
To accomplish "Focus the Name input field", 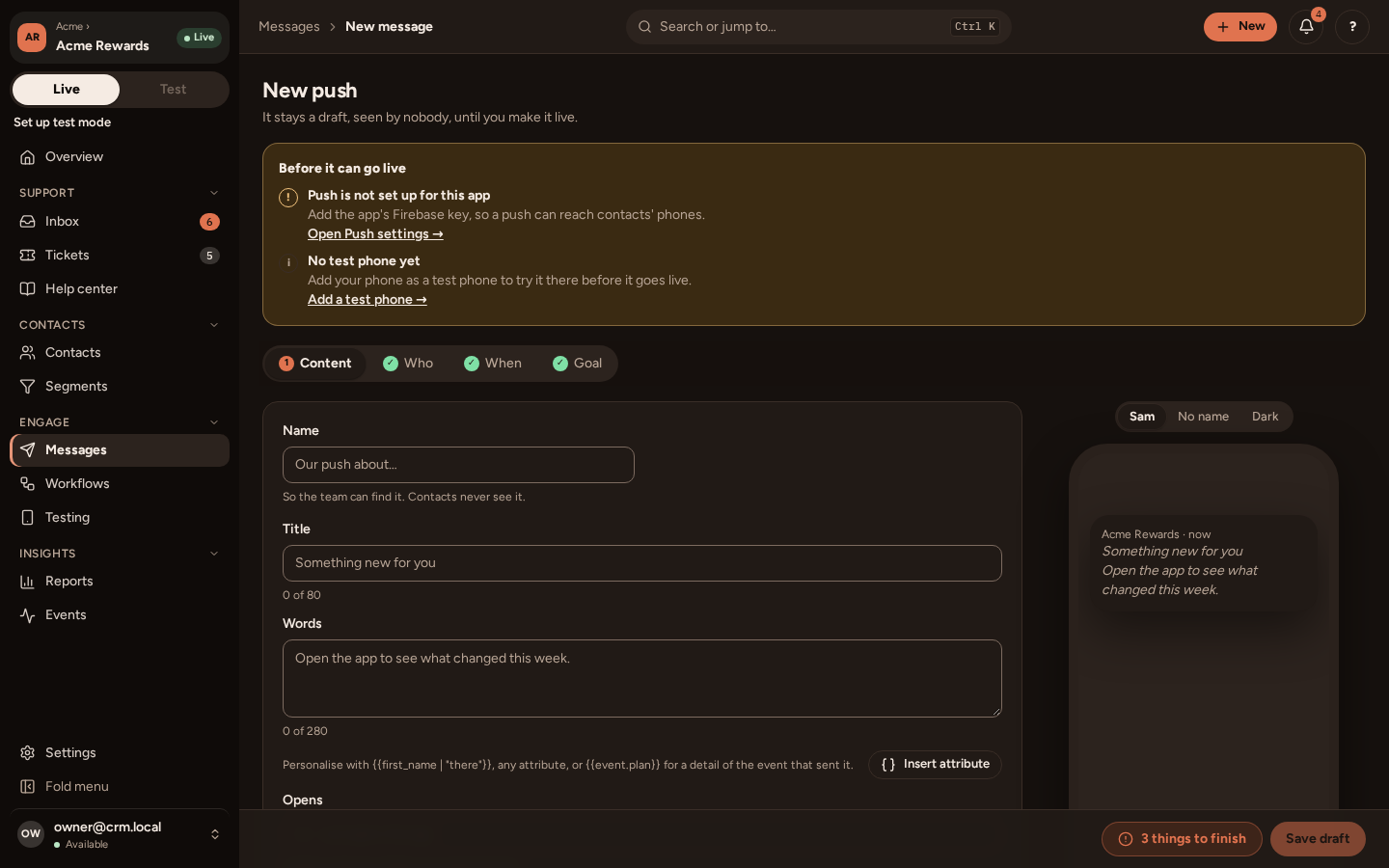I will (x=458, y=465).
